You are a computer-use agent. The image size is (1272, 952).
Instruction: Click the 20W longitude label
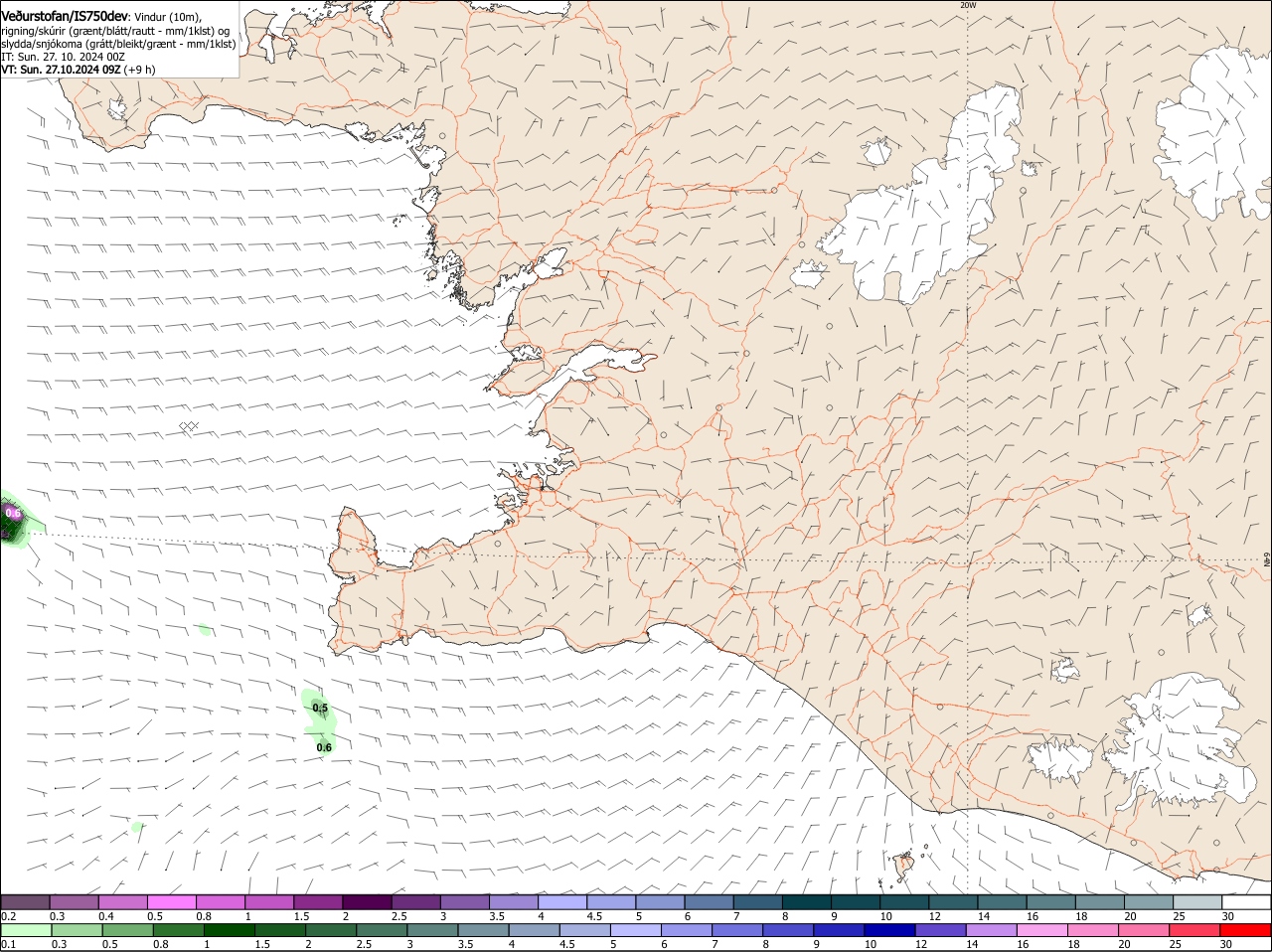pos(968,5)
